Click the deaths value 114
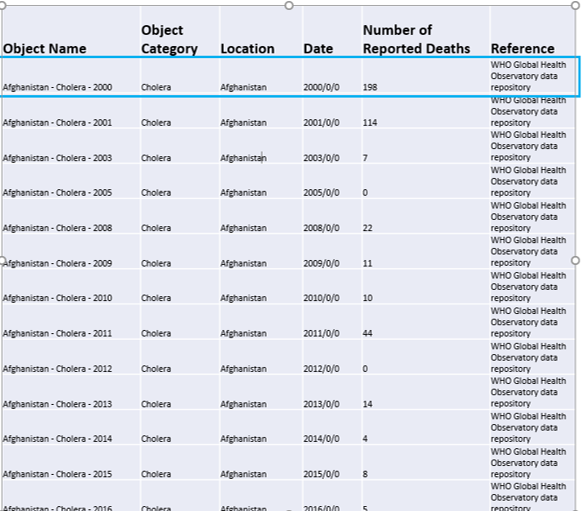The width and height of the screenshot is (584, 511). coord(370,123)
